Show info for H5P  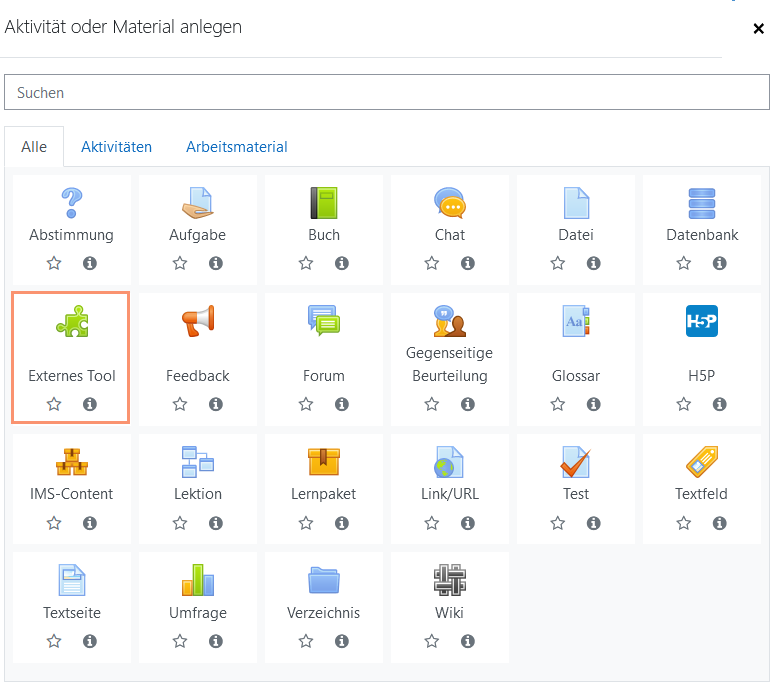720,404
